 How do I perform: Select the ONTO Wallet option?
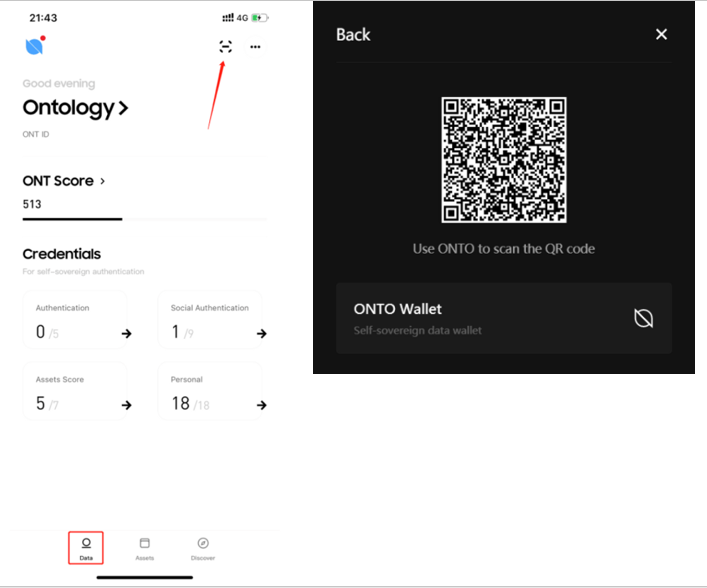[504, 318]
